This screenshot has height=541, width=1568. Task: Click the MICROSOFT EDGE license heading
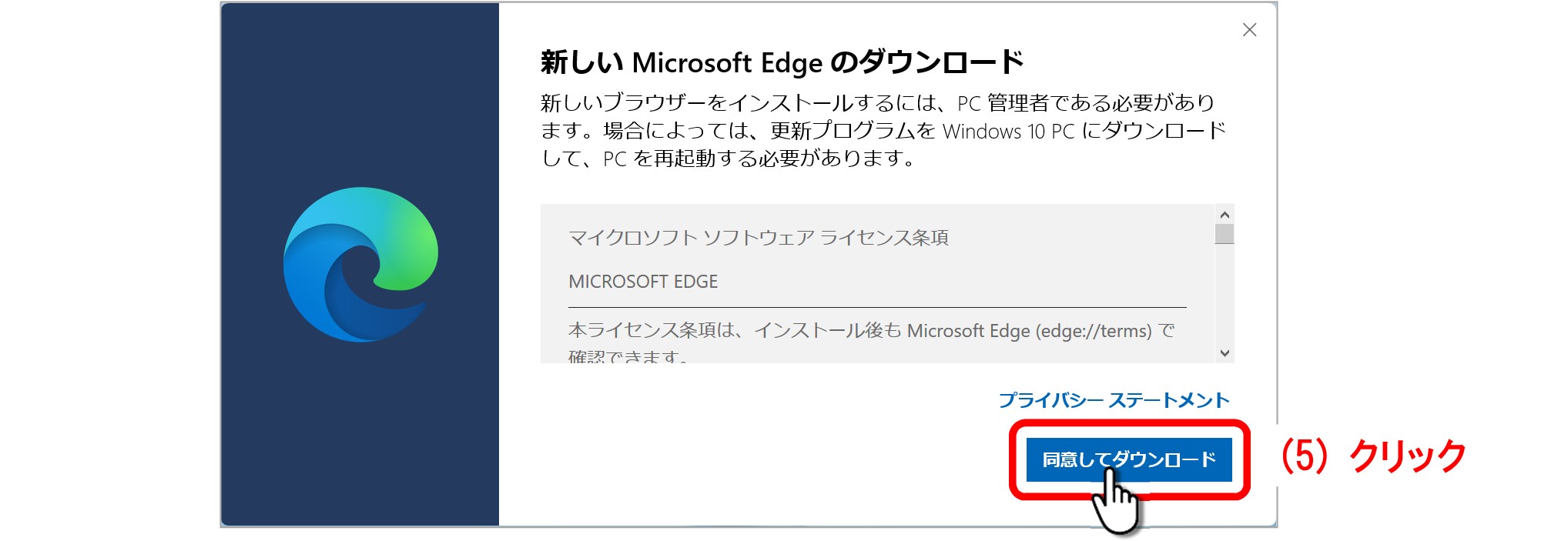643,282
